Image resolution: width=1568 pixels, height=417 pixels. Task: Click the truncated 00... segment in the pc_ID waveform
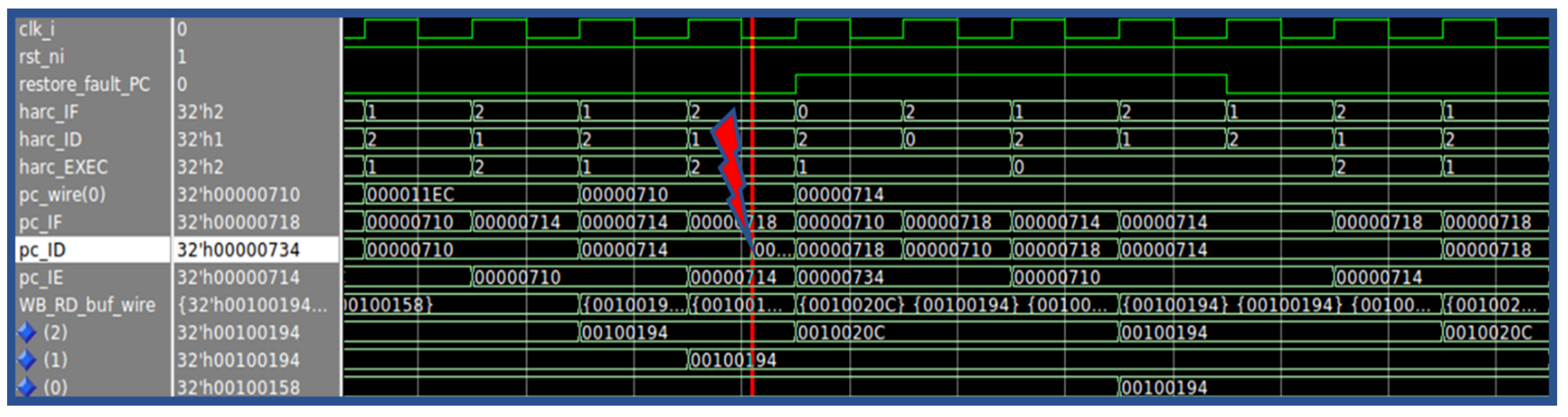click(774, 249)
